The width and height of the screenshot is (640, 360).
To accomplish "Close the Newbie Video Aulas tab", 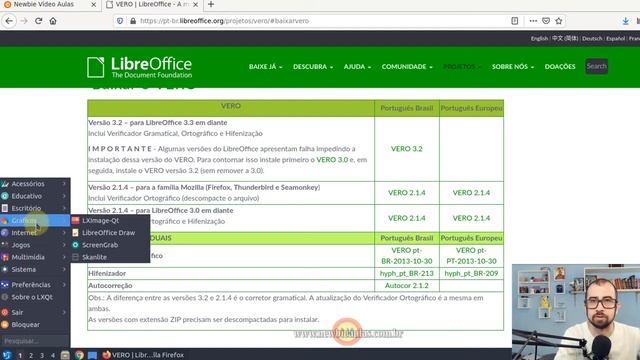I will (93, 4).
